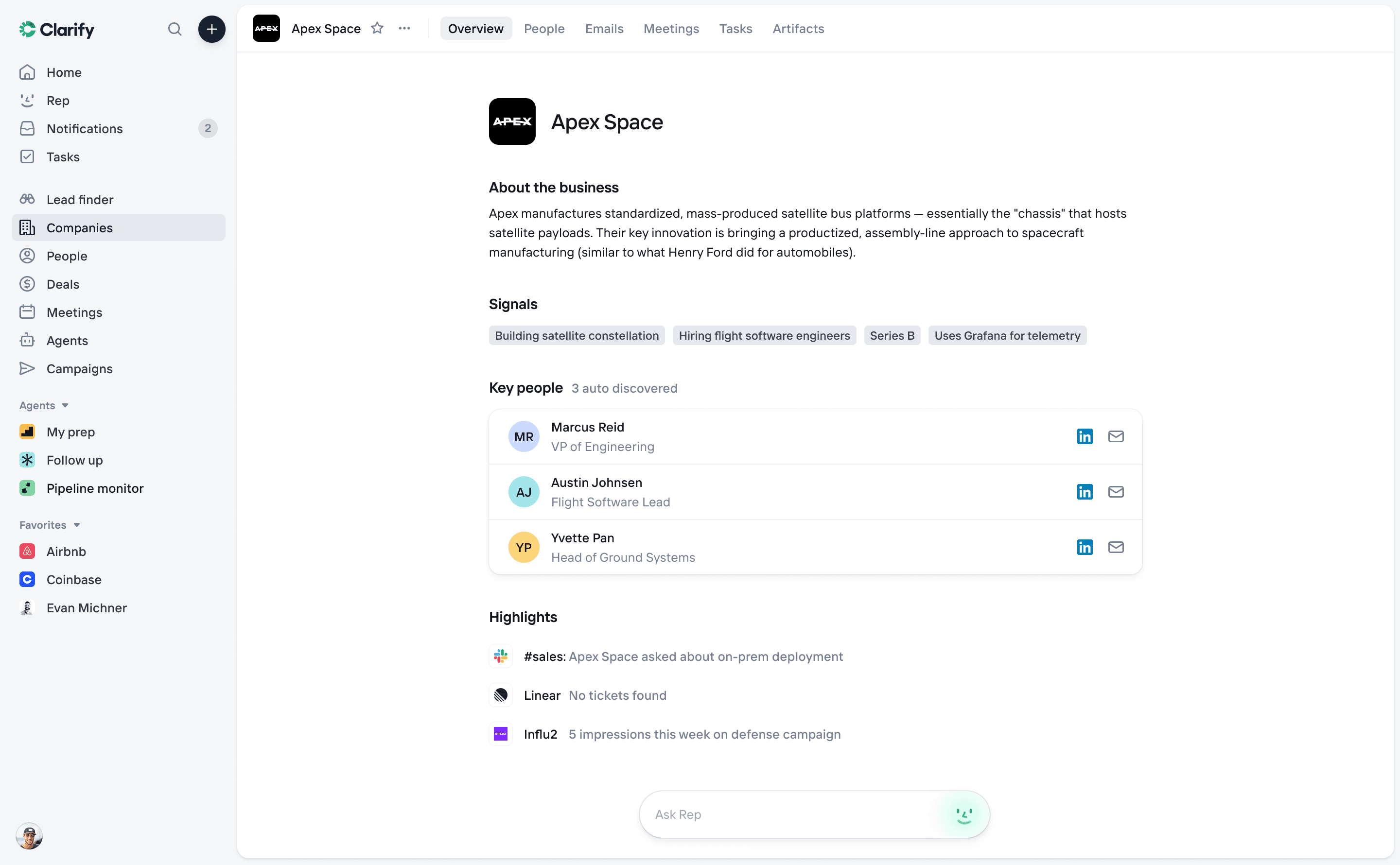This screenshot has height=865, width=1400.
Task: Switch to the Emails tab
Action: (604, 28)
